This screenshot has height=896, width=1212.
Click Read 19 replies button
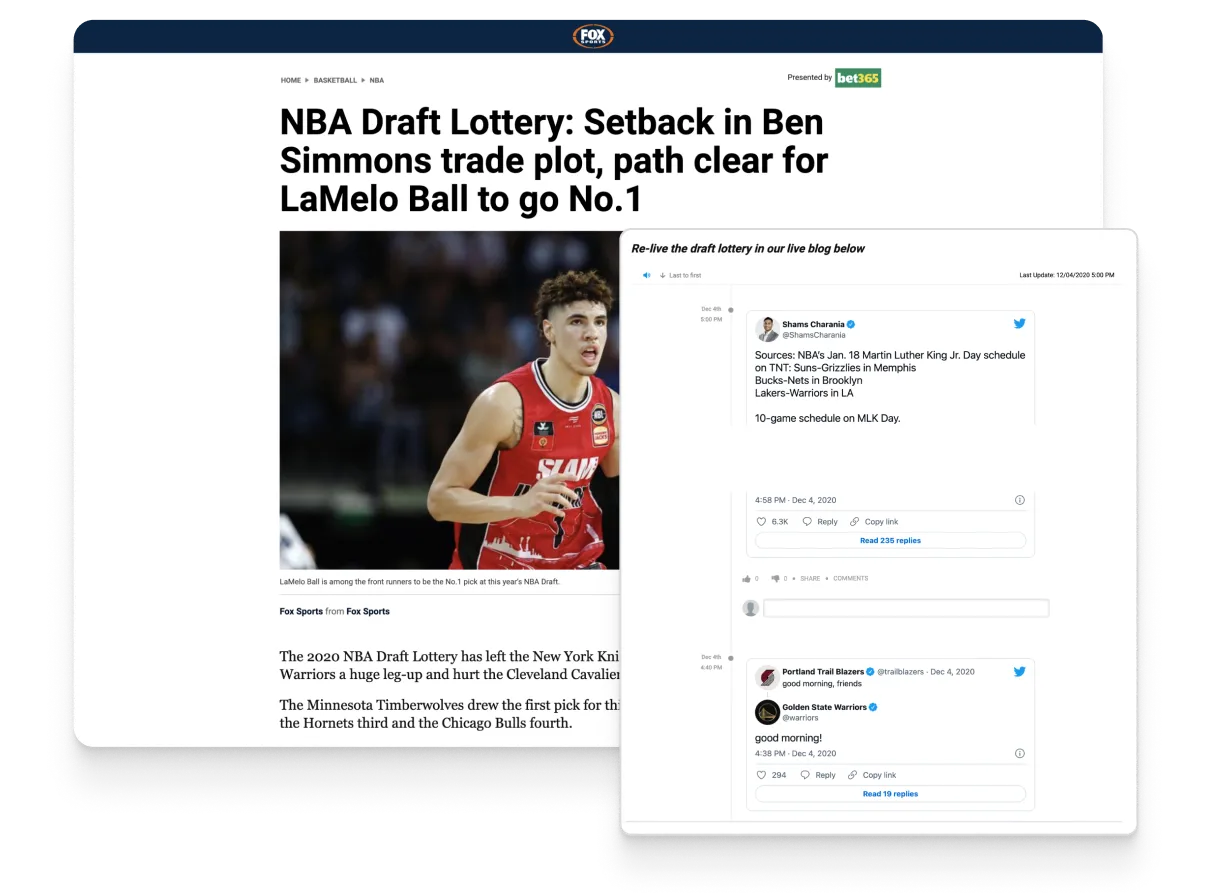pos(890,794)
